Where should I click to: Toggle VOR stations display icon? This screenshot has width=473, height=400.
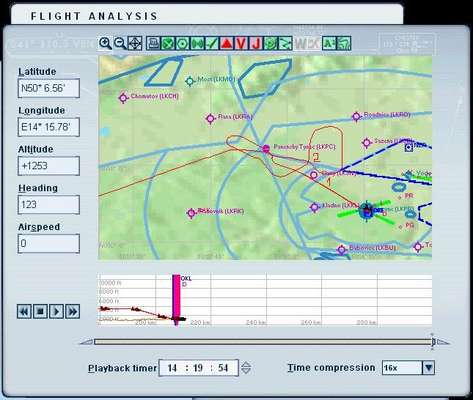tap(182, 43)
